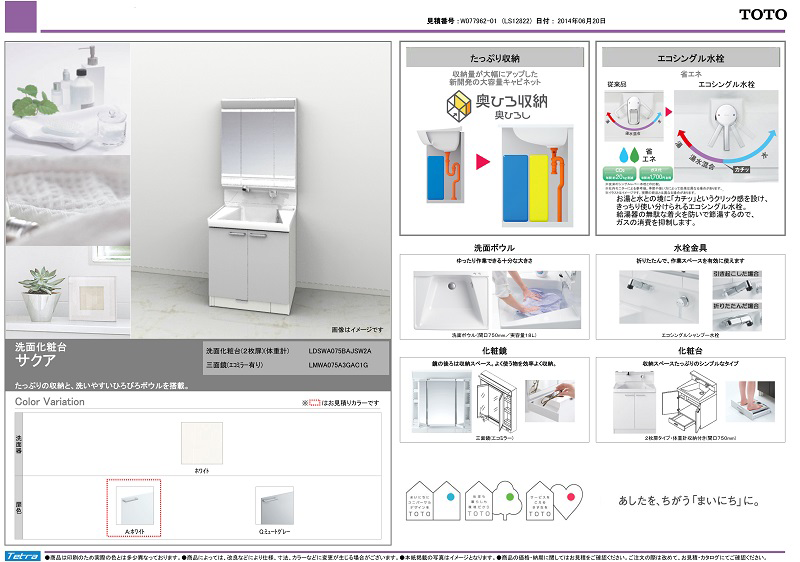Click the ゆったり作業できる十分な大きさ caption
Screen dimensions: 800x562
494,261
